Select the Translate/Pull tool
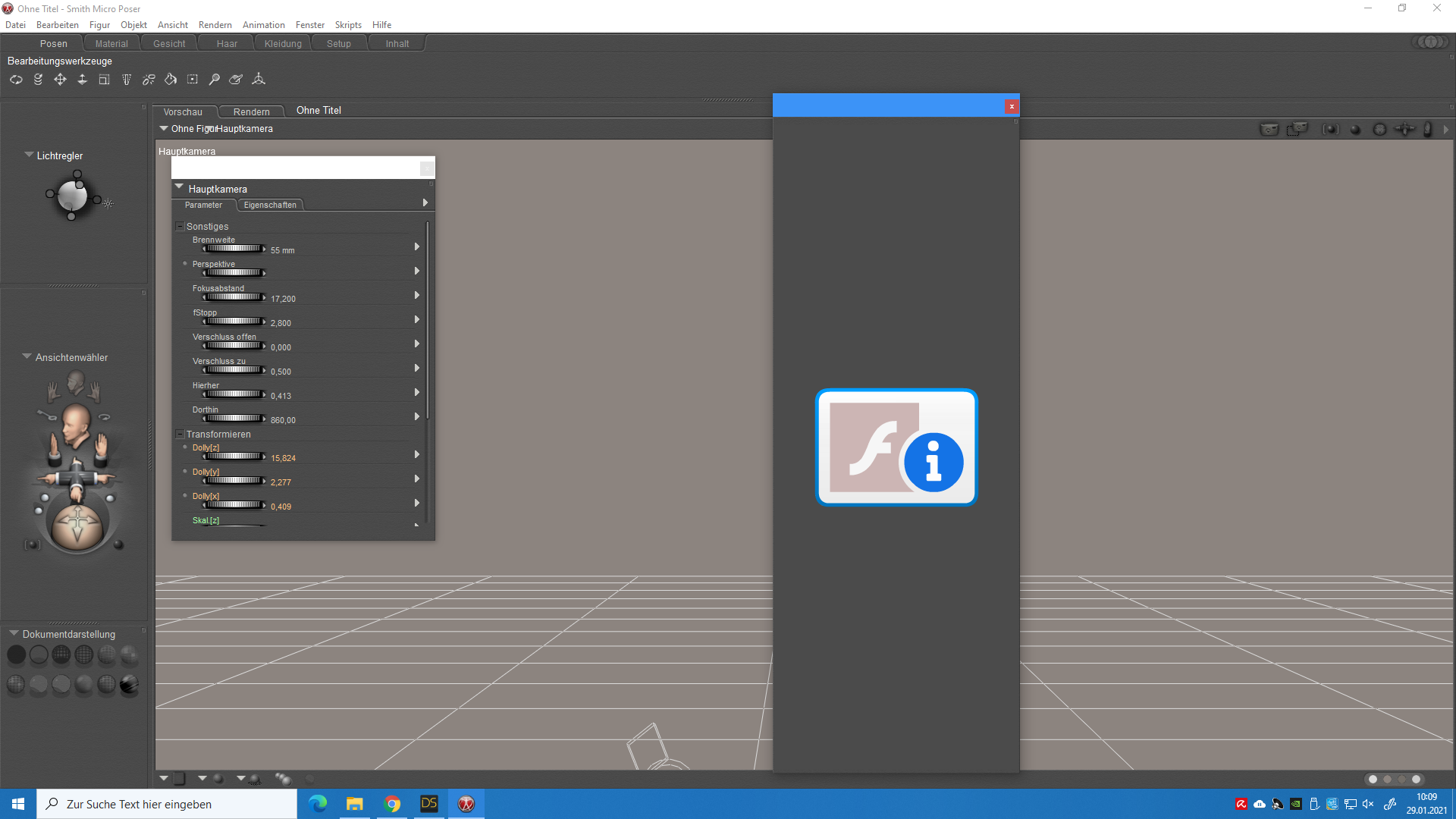Image resolution: width=1456 pixels, height=819 pixels. click(60, 80)
